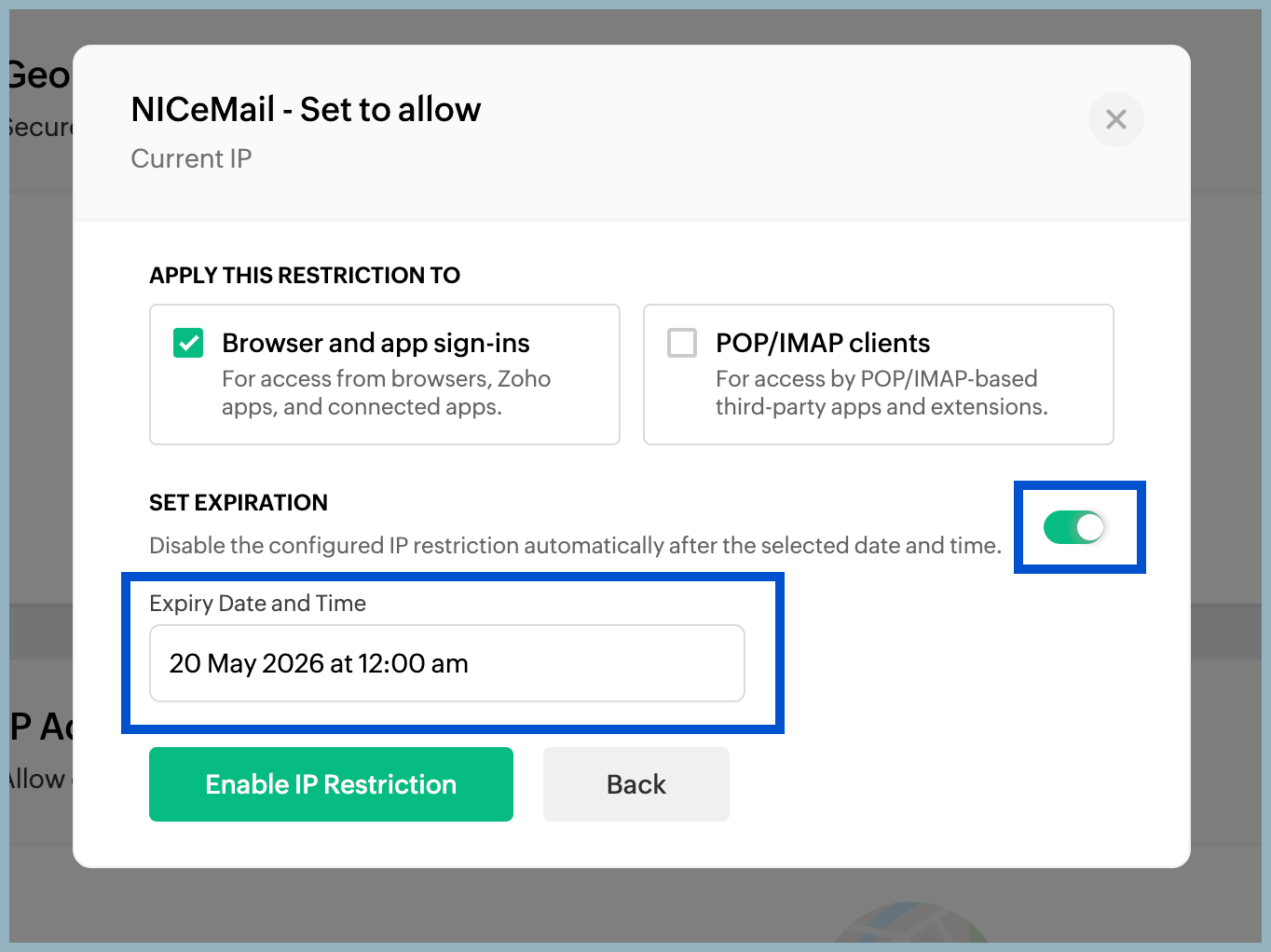Click the empty checkbox icon beside POP/IMAP clients
This screenshot has height=952, width=1271.
(681, 343)
